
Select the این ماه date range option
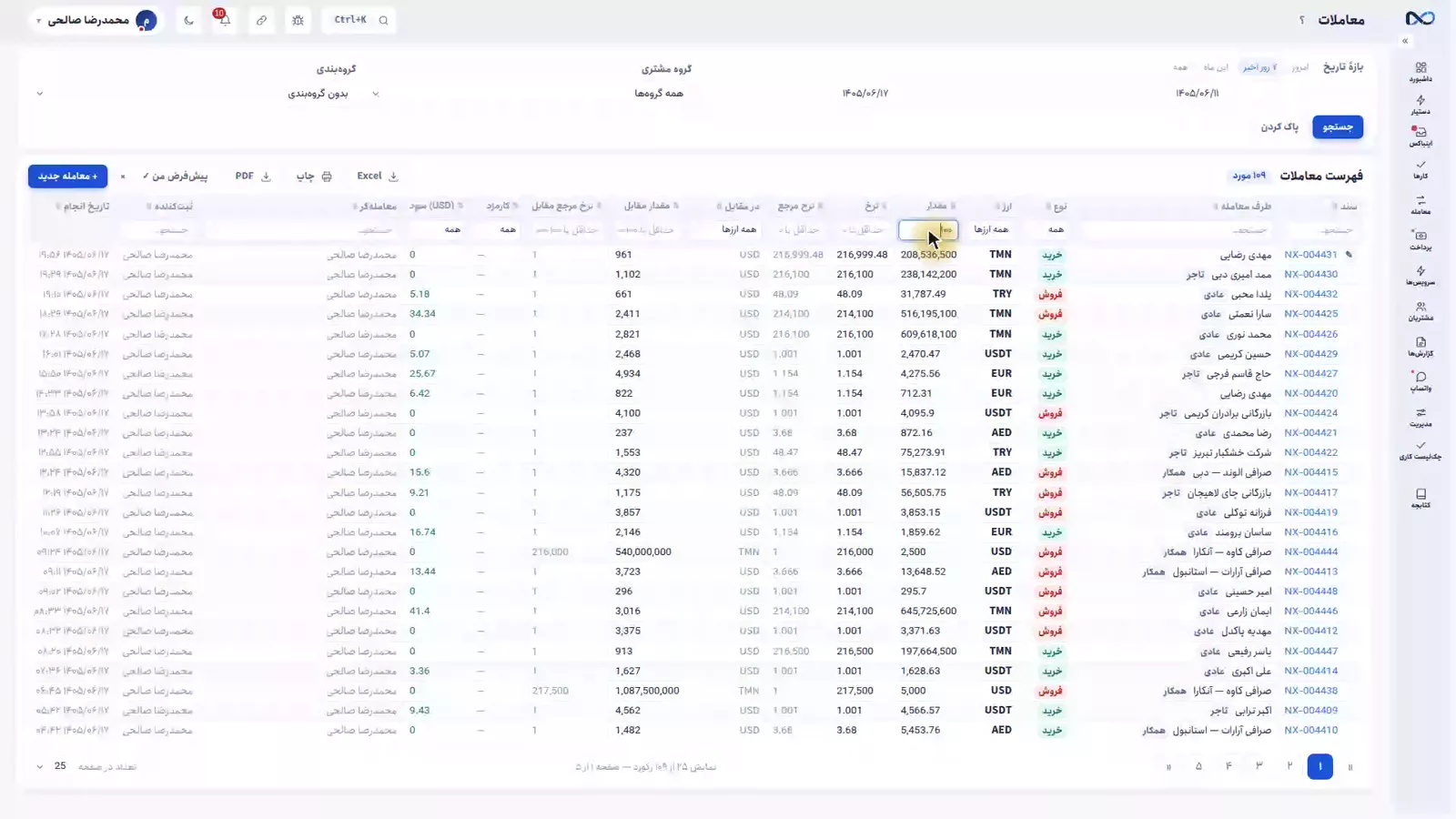1216,67
